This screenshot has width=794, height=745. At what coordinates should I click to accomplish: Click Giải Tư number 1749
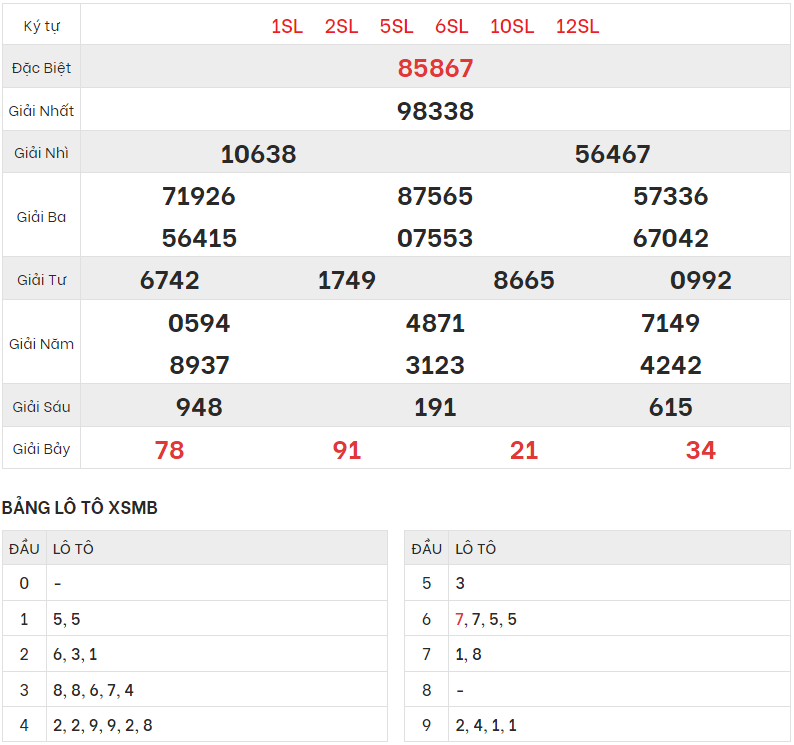point(346,281)
